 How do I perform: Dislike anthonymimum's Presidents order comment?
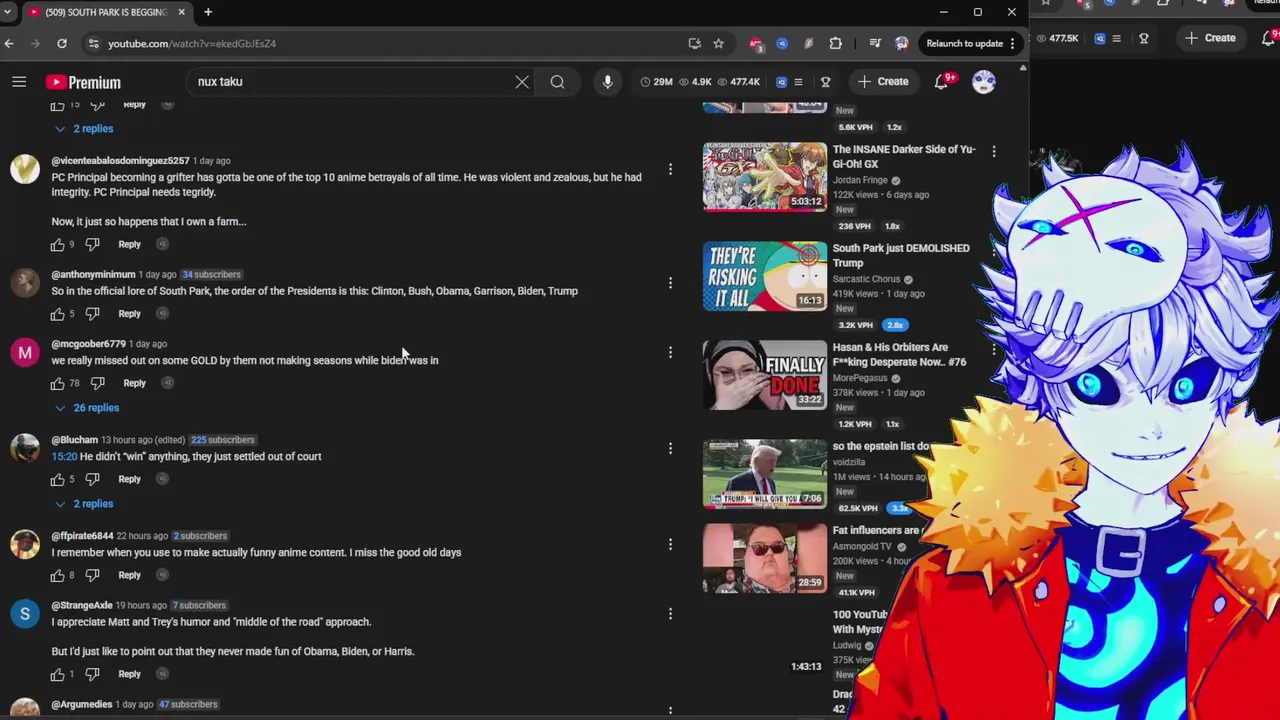tap(92, 313)
